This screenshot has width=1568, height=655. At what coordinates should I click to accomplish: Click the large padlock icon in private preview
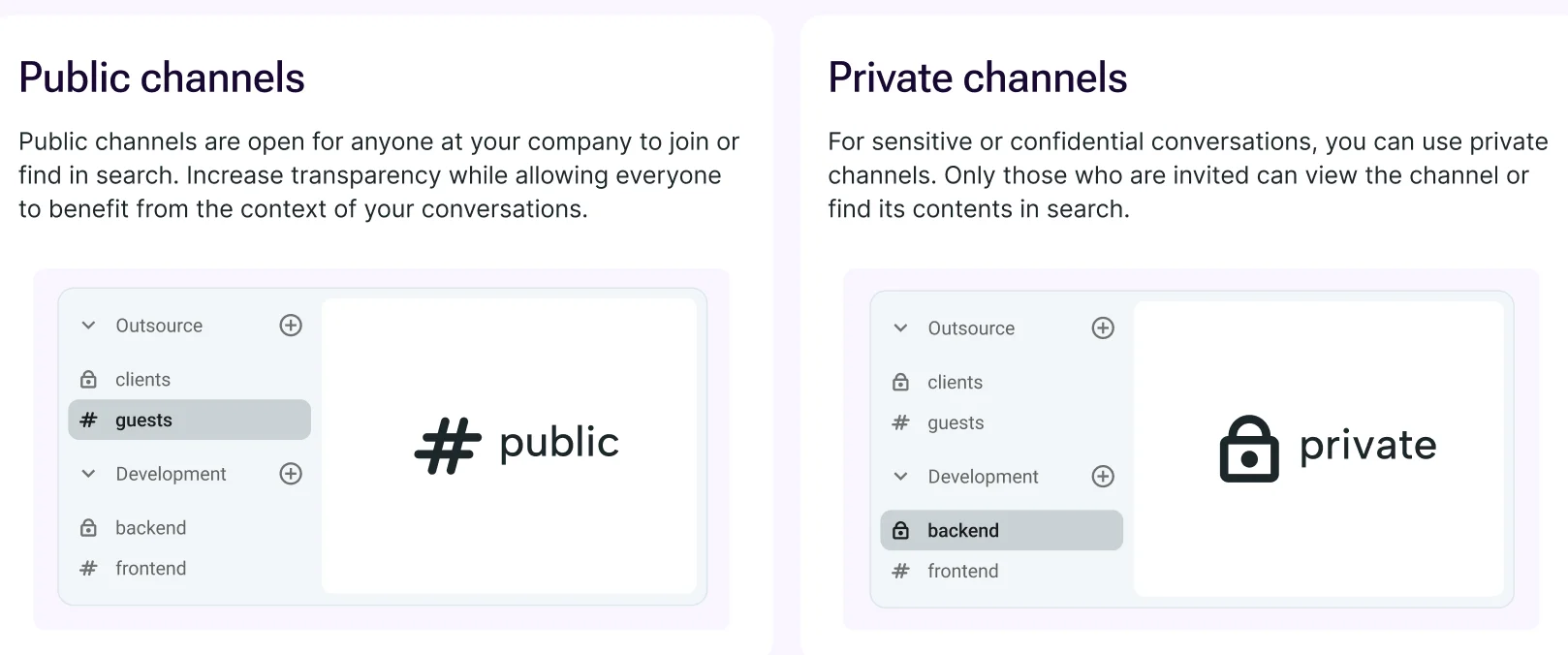(x=1250, y=446)
